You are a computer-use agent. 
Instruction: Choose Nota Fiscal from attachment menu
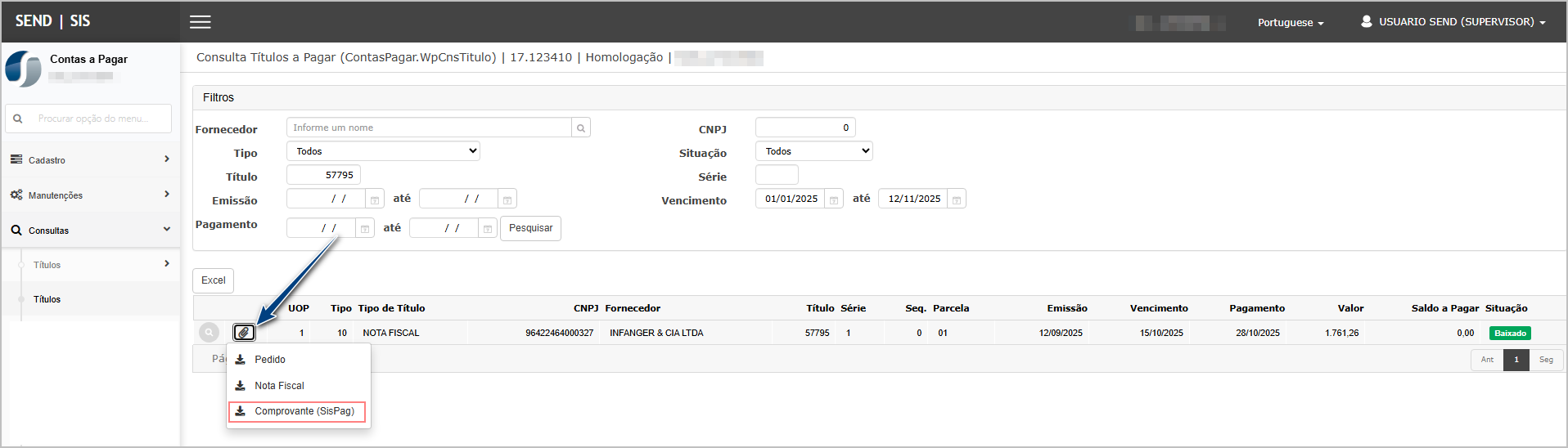pyautogui.click(x=279, y=386)
